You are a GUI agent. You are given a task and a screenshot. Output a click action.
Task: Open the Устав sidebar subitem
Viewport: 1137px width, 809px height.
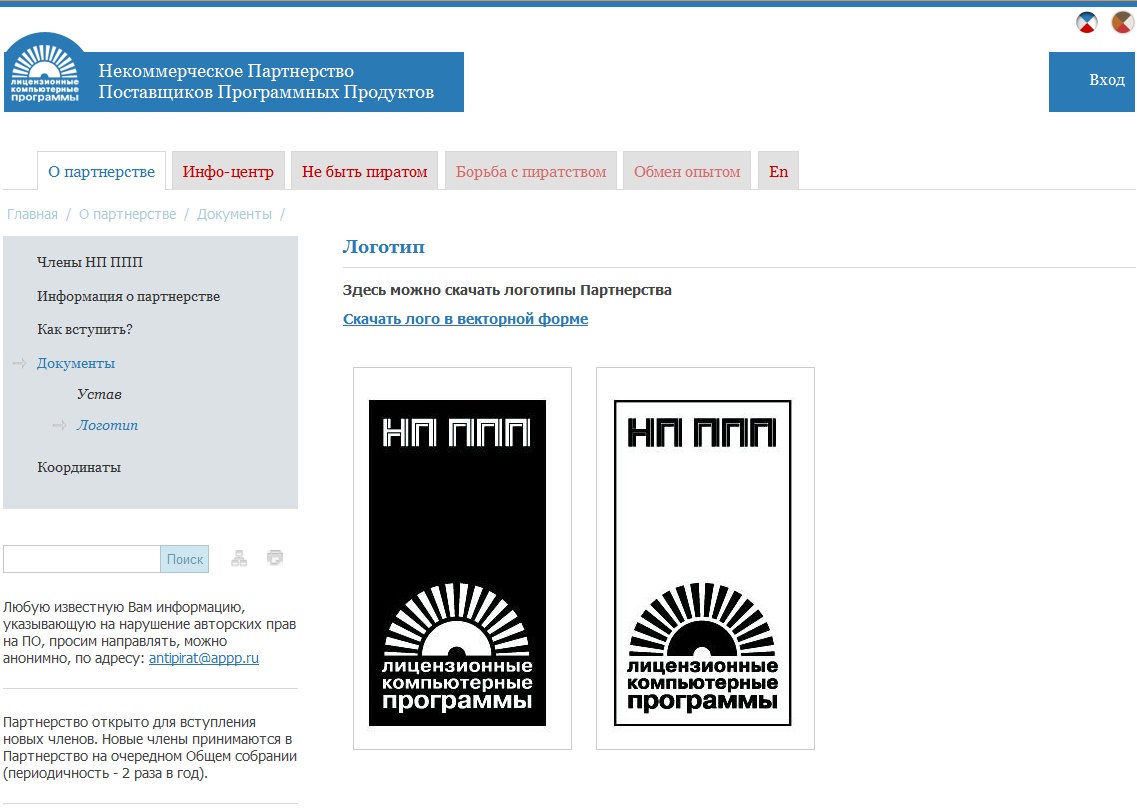[x=99, y=394]
